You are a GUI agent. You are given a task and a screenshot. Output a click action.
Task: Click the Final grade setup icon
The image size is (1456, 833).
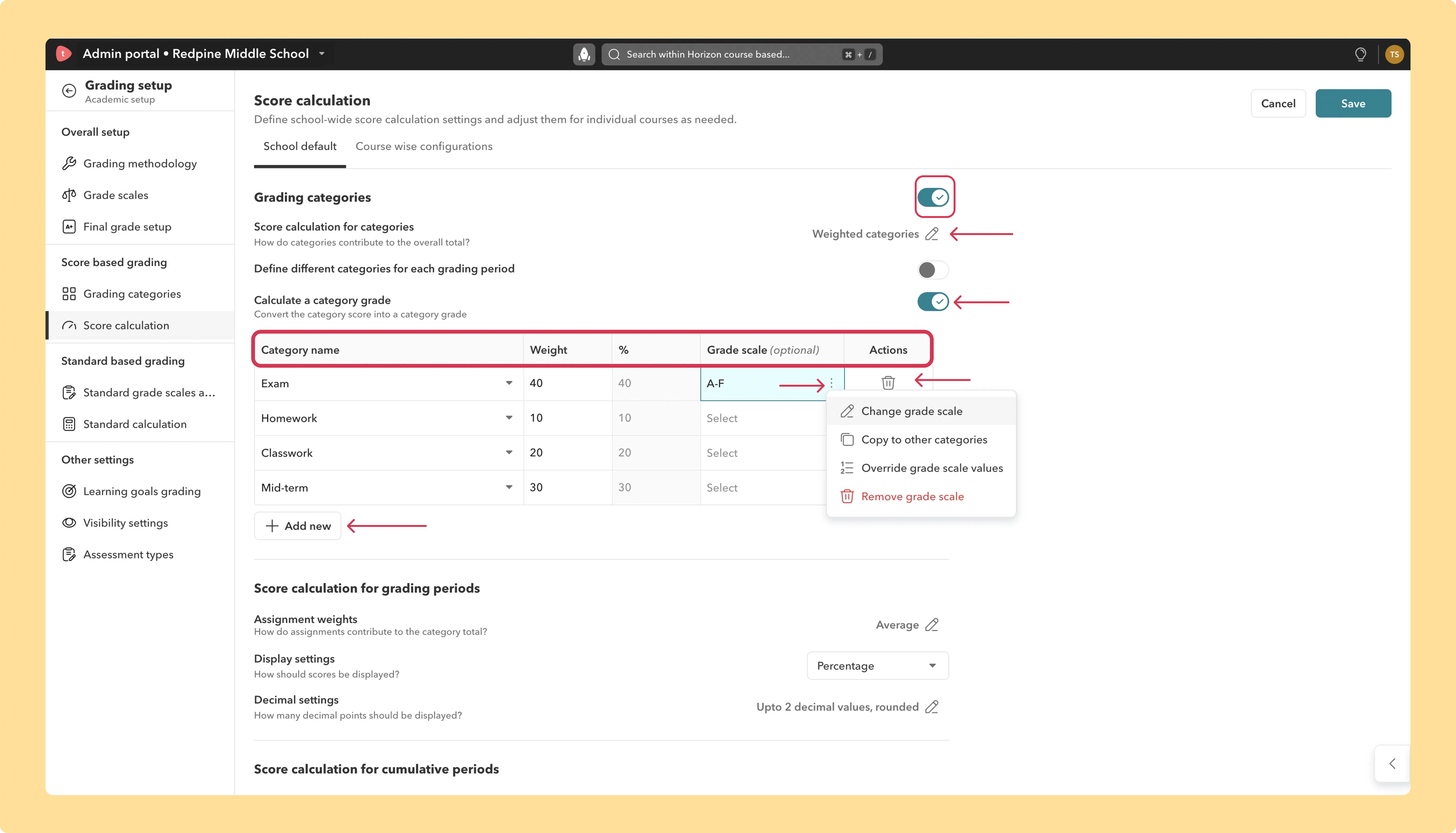69,226
